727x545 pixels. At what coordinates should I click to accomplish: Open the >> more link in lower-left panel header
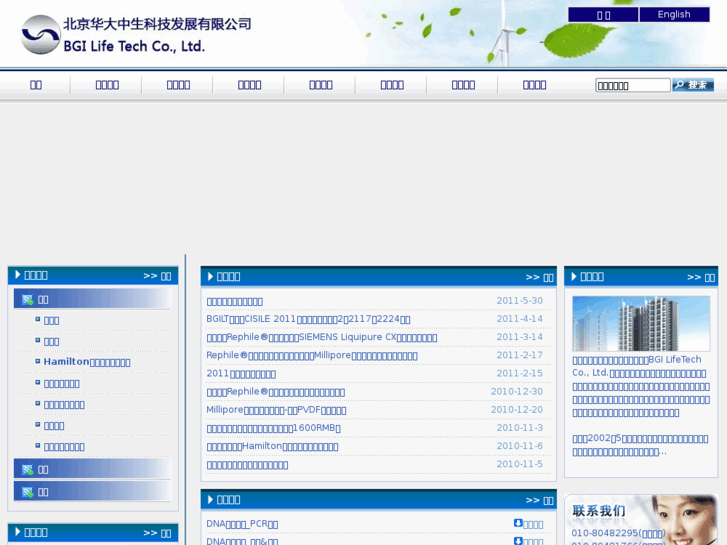pos(157,533)
